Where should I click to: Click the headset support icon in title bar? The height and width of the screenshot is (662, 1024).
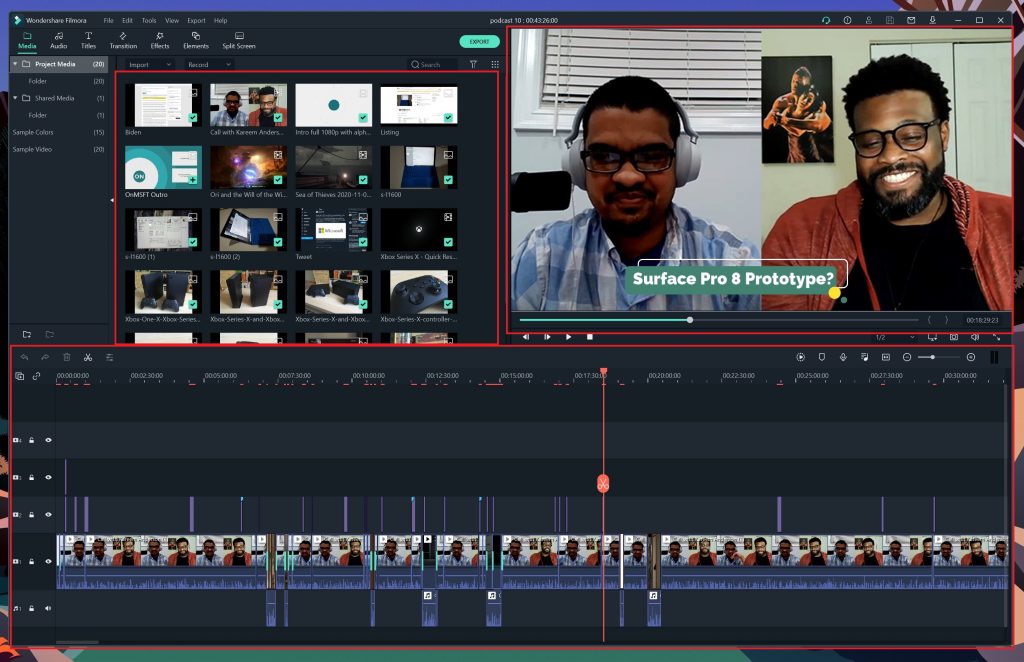[826, 20]
